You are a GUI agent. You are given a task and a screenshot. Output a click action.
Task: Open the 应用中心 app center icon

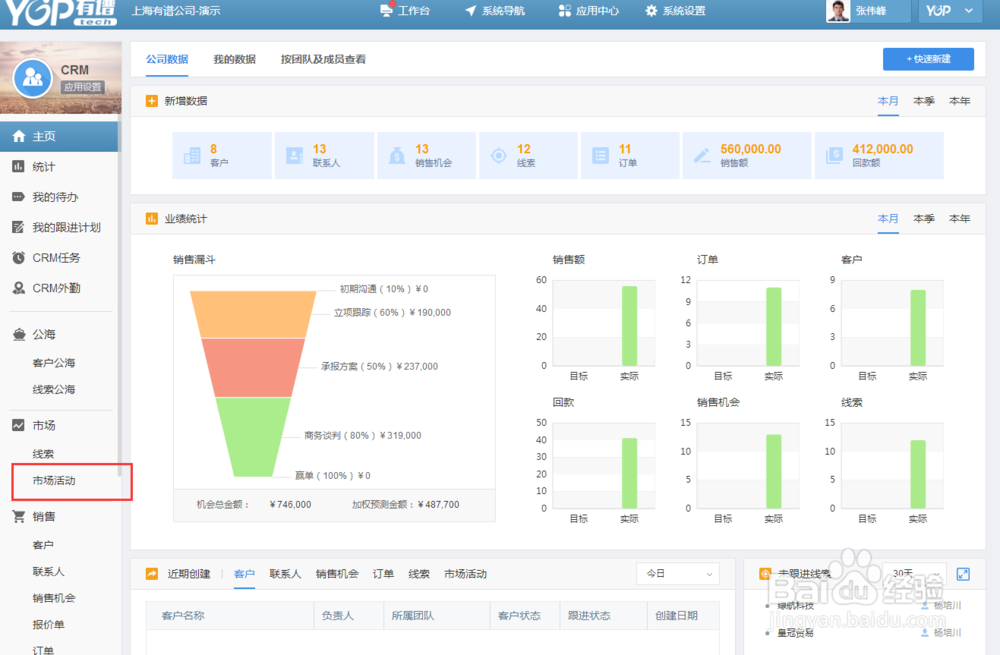(564, 10)
